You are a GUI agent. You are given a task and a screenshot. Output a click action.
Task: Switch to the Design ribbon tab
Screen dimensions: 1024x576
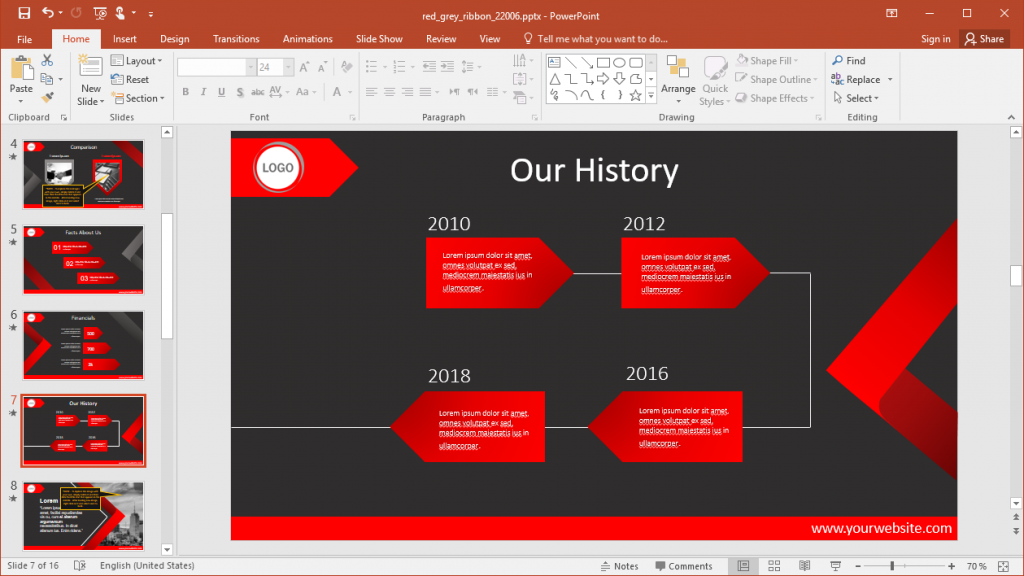click(x=174, y=38)
